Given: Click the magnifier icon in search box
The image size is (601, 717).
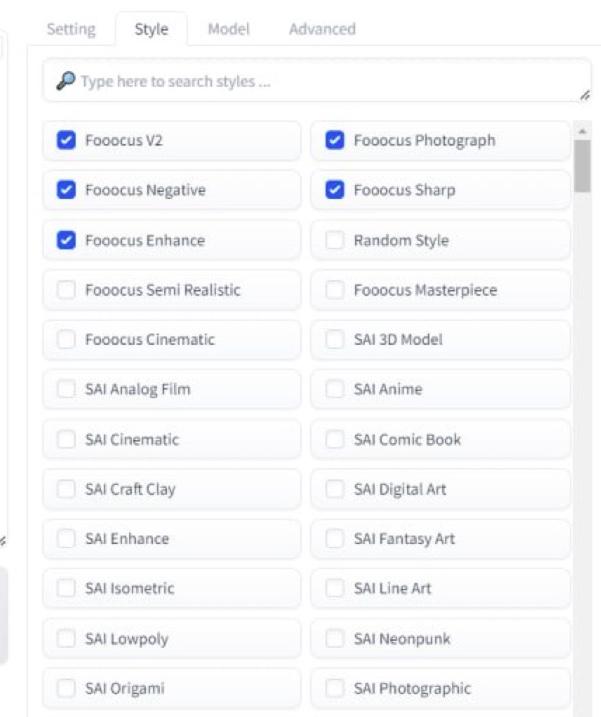Looking at the screenshot, I should click(65, 81).
